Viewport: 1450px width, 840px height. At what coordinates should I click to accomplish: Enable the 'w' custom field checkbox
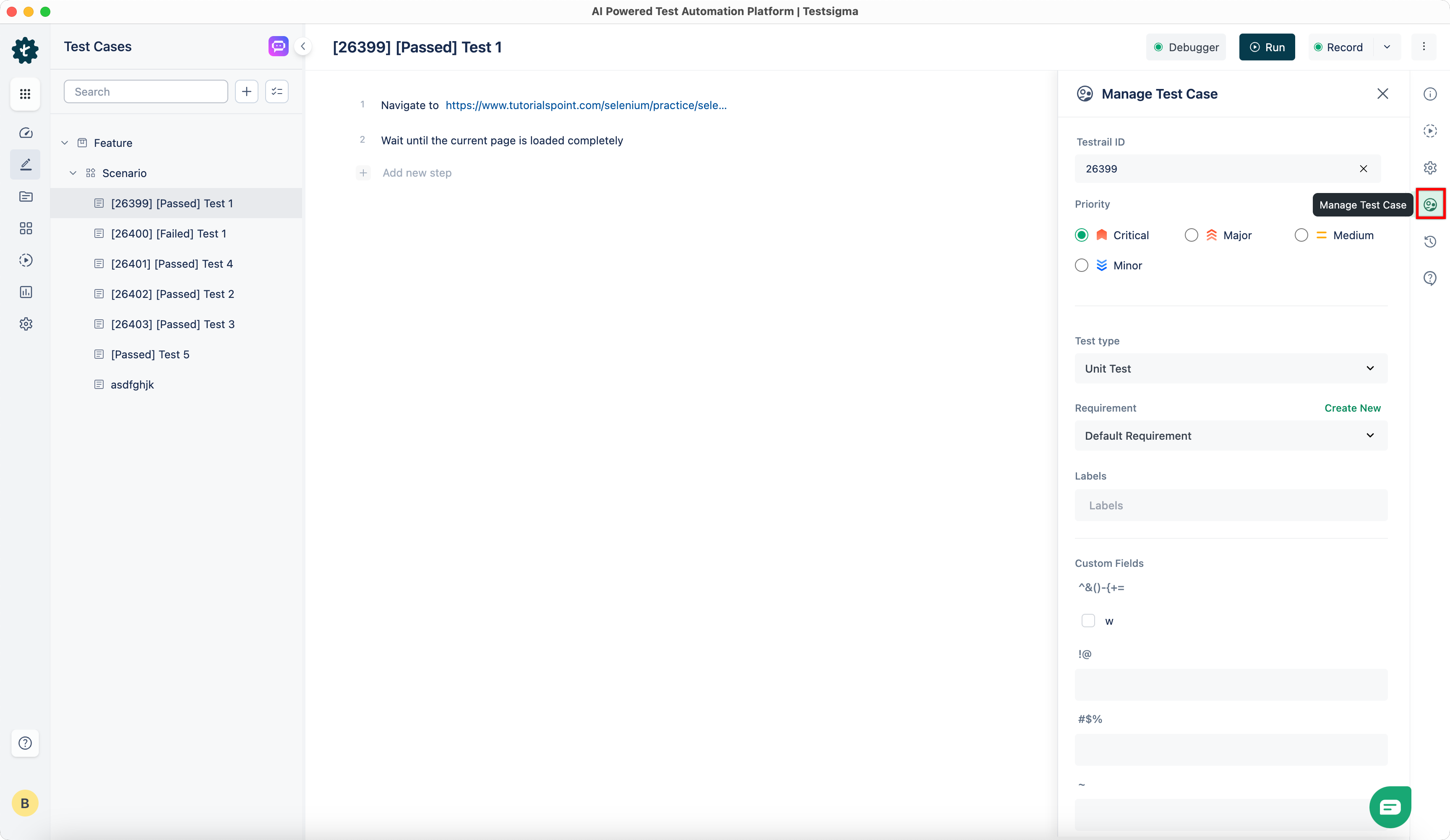tap(1089, 621)
